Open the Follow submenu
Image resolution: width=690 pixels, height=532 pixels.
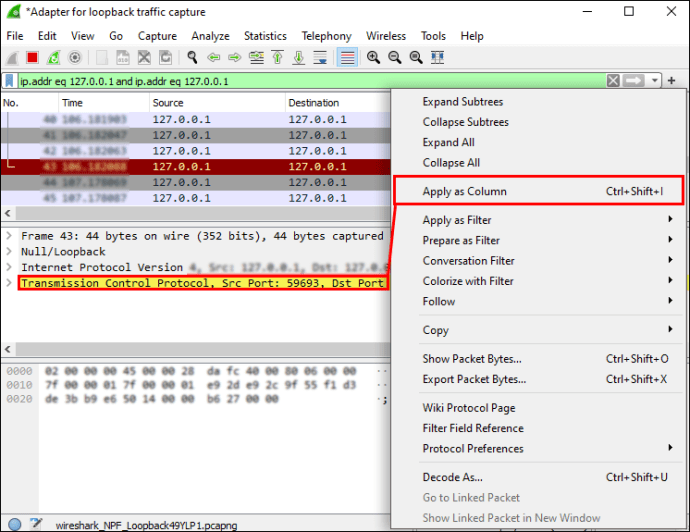[539, 301]
